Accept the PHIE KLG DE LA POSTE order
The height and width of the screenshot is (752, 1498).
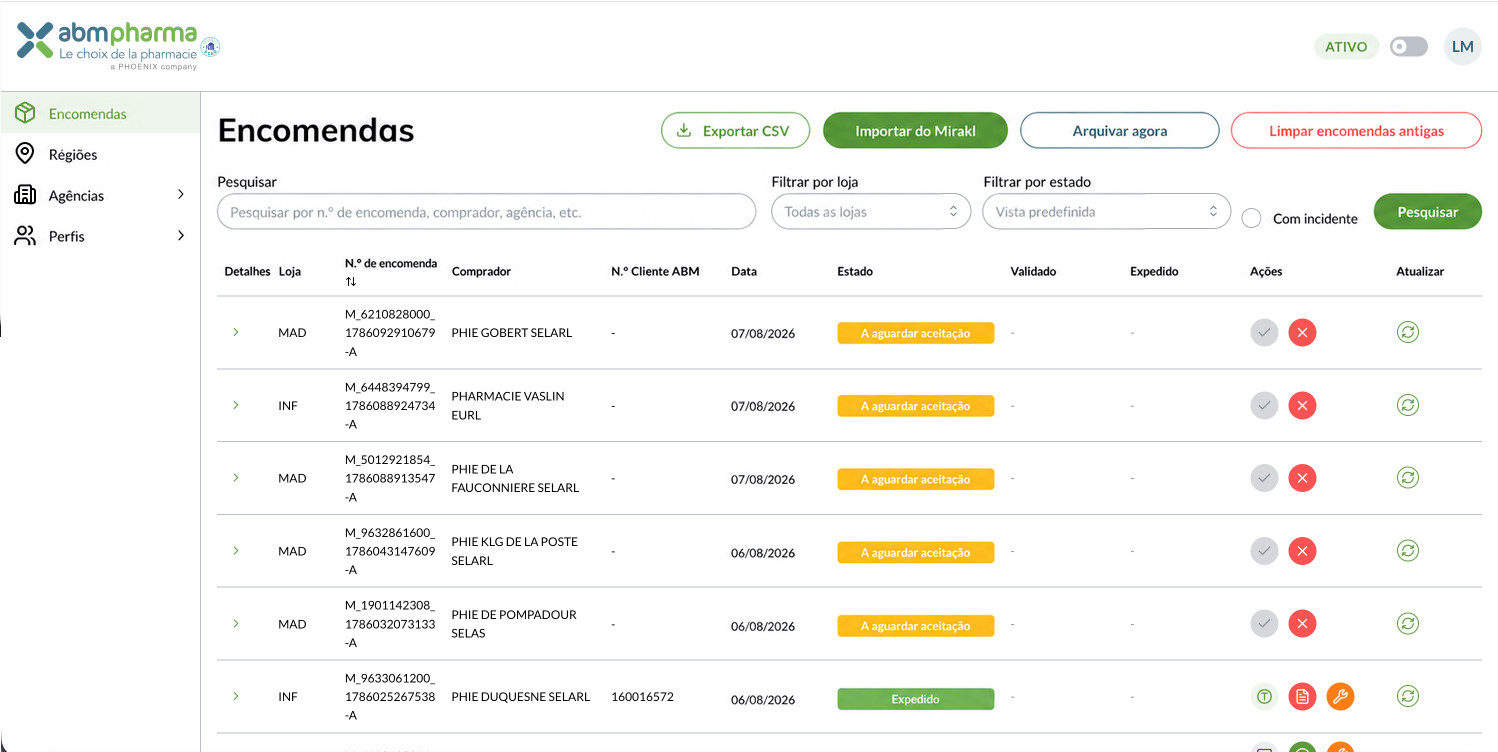[1264, 551]
